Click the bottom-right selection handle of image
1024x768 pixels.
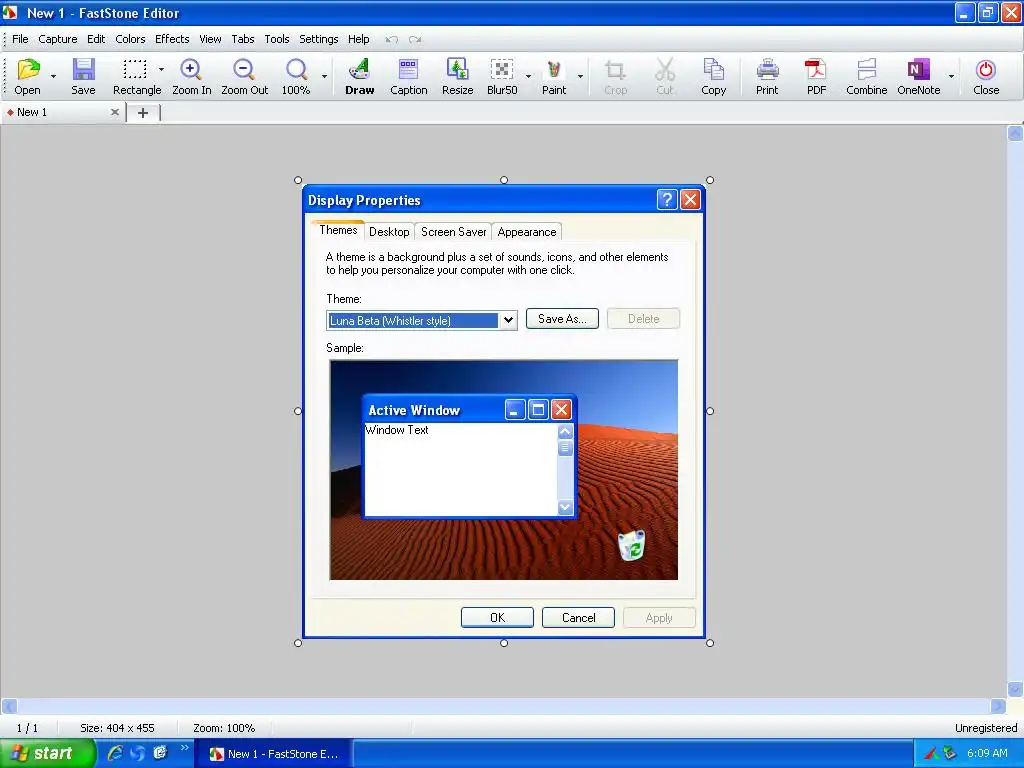coord(710,643)
